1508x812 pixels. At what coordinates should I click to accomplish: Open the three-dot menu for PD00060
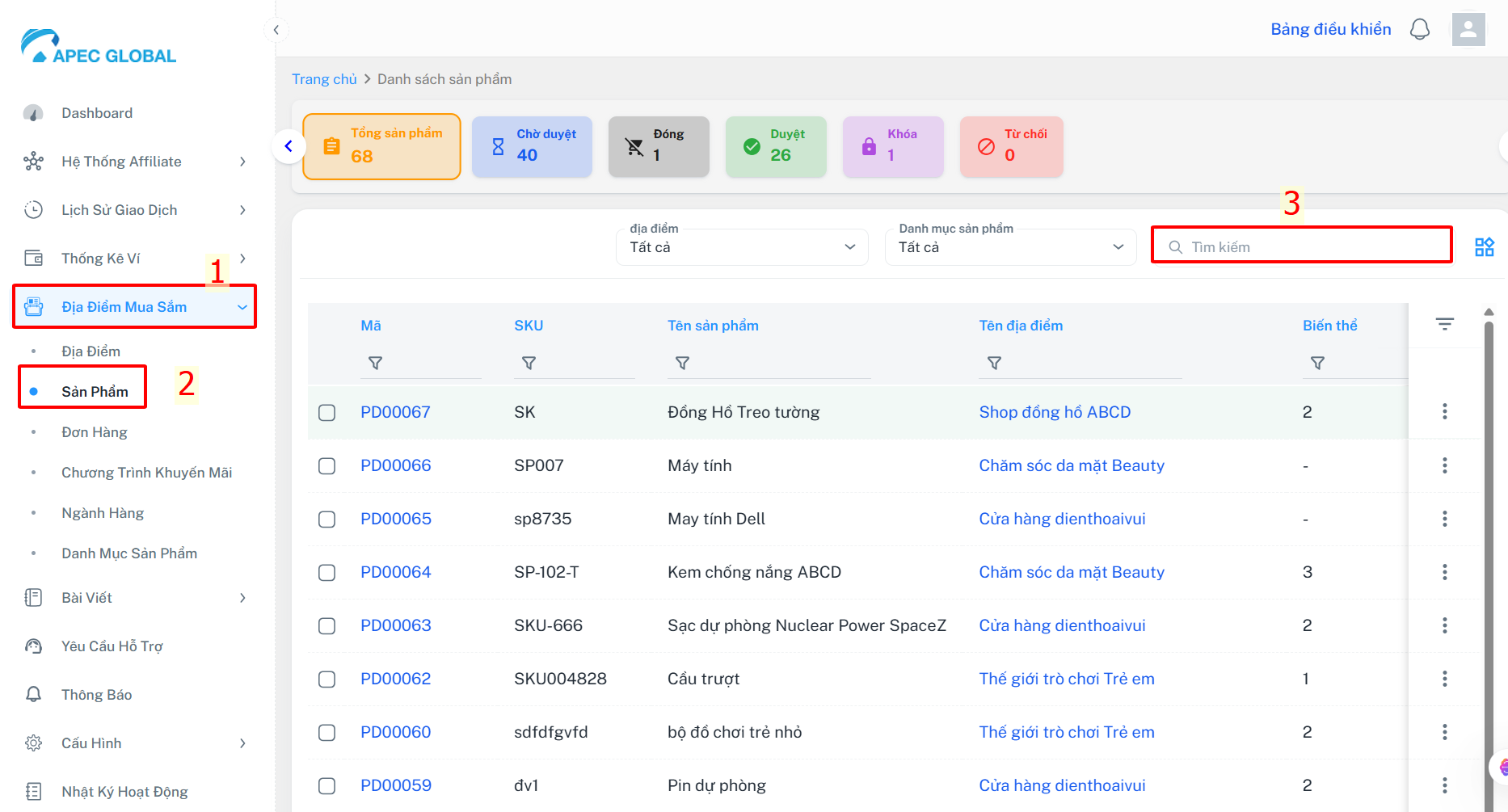coord(1445,732)
